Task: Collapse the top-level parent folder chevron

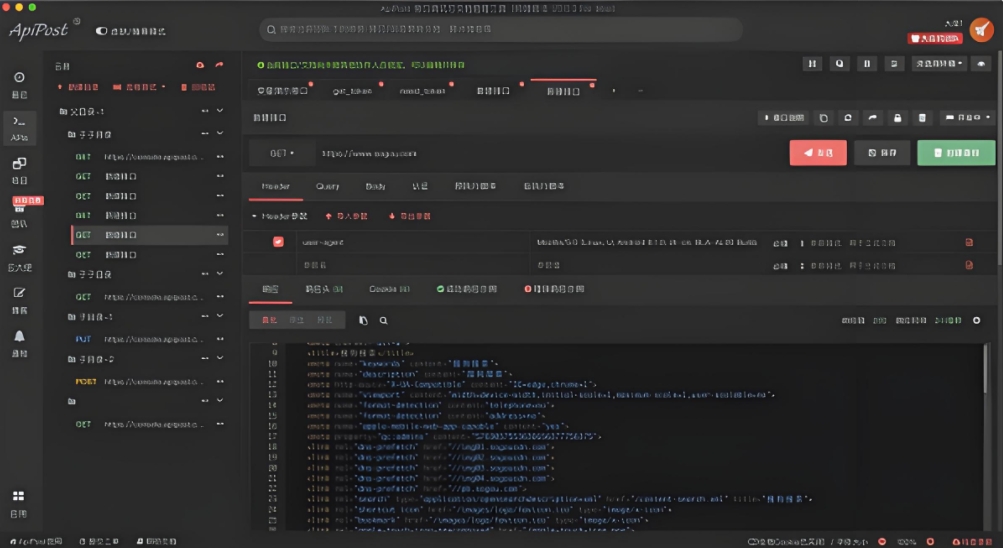Action: 220,111
